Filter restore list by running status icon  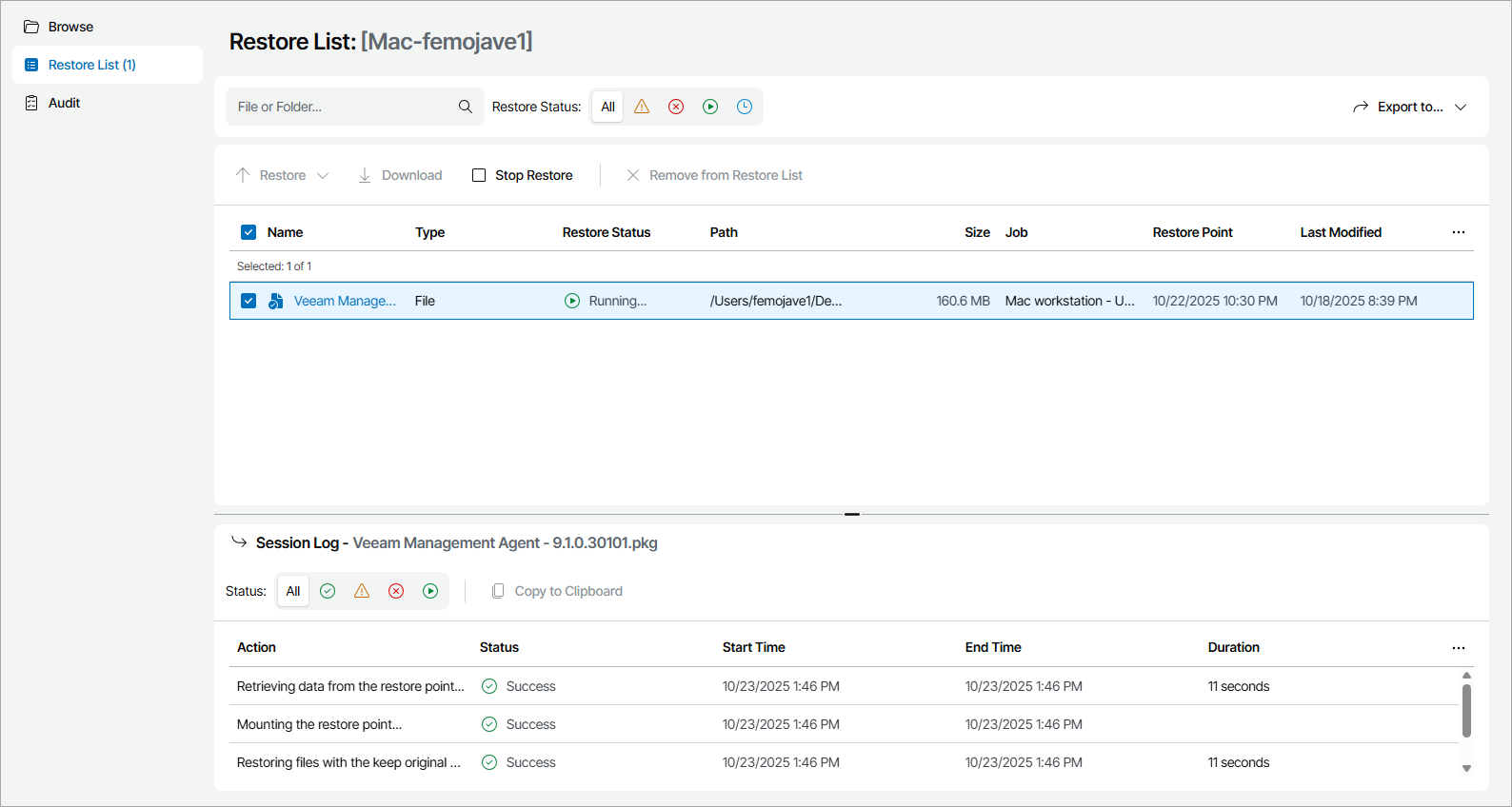coord(710,107)
